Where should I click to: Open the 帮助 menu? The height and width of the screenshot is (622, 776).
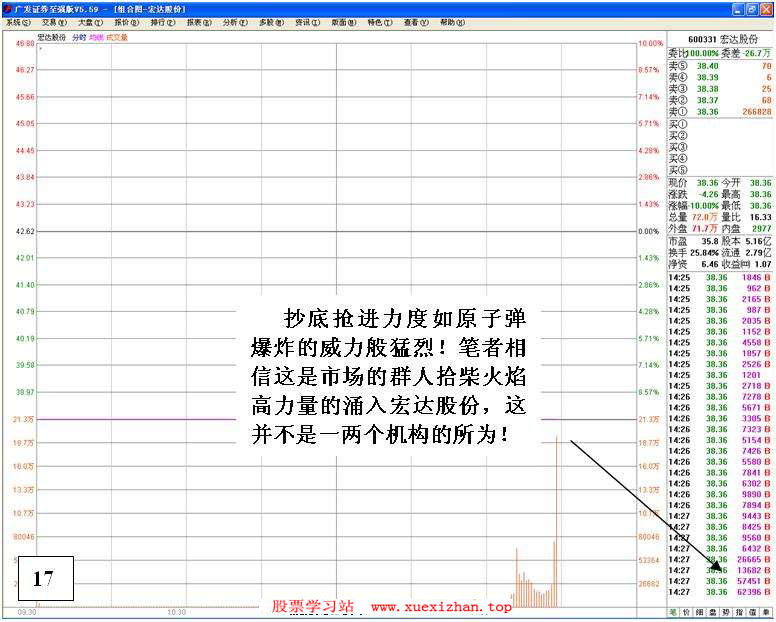tap(452, 22)
